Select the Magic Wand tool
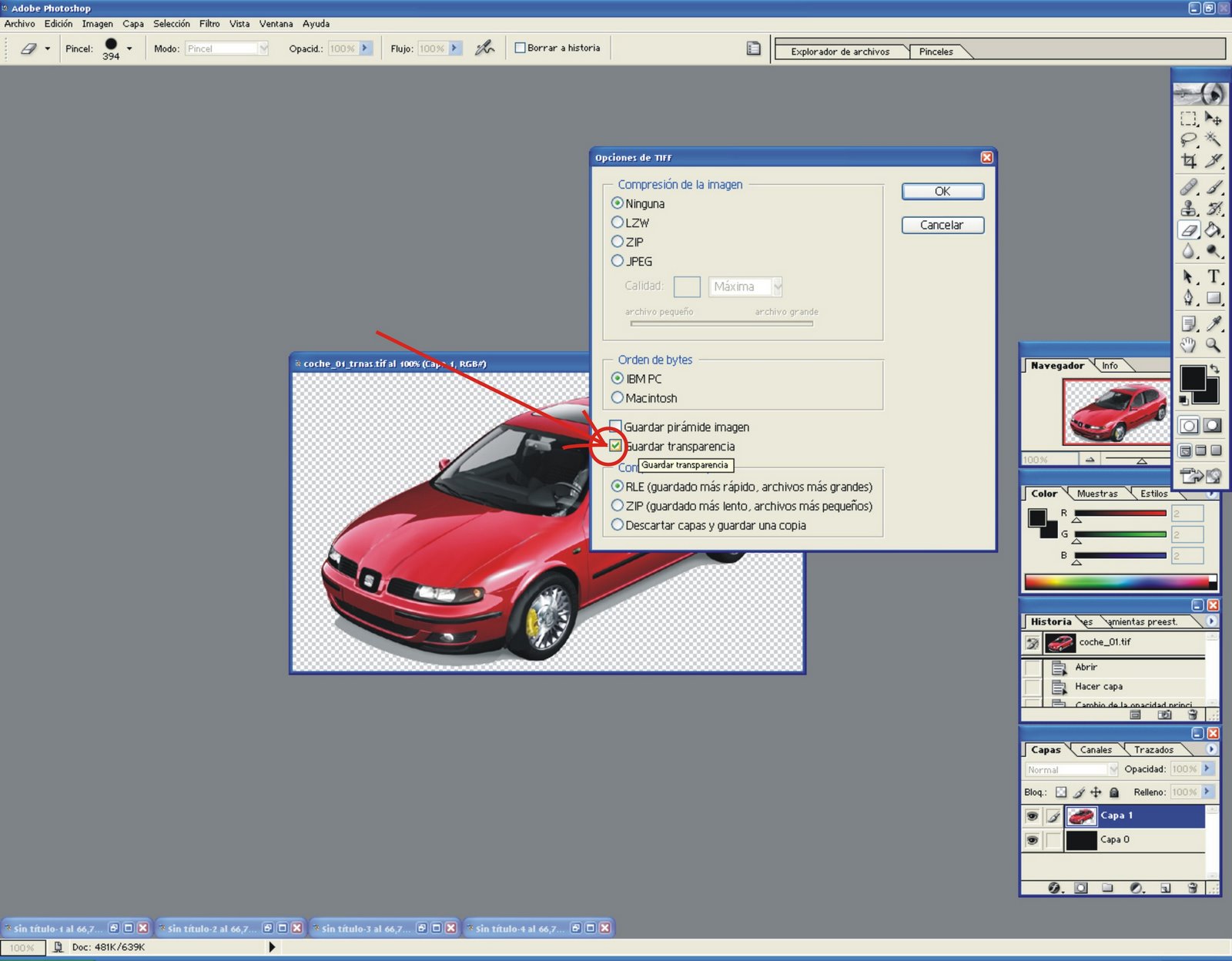Screen dimensions: 1232x961 [1214, 139]
